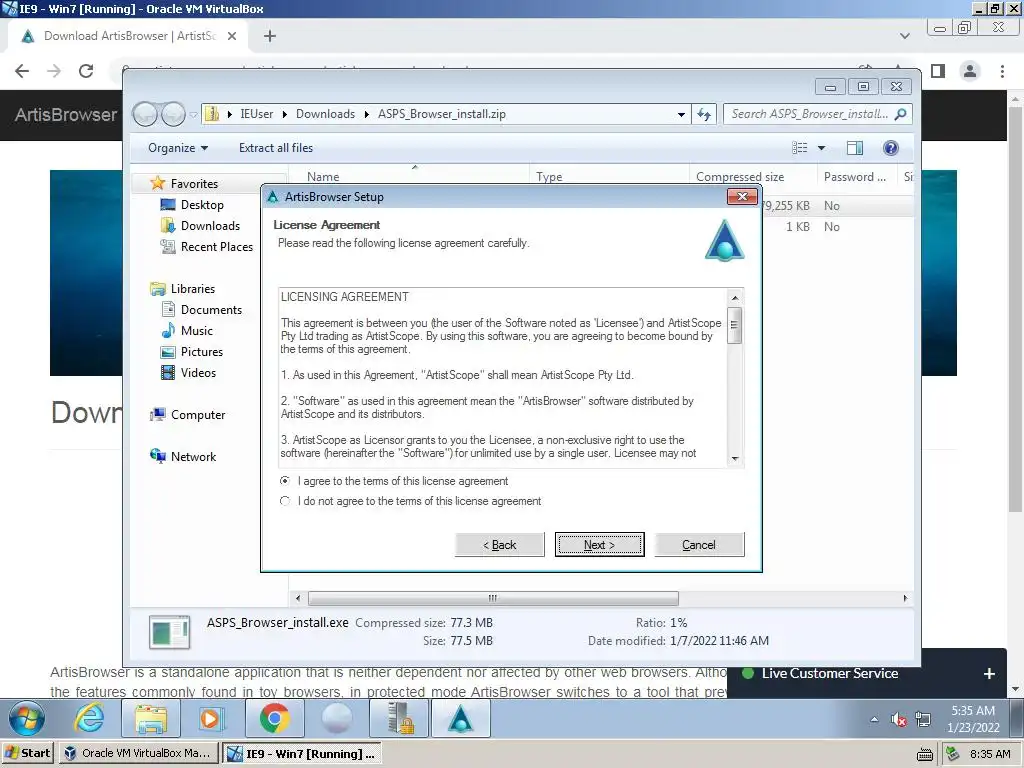Select 'I do not agree' radio button
The image size is (1024, 768).
pyautogui.click(x=285, y=501)
